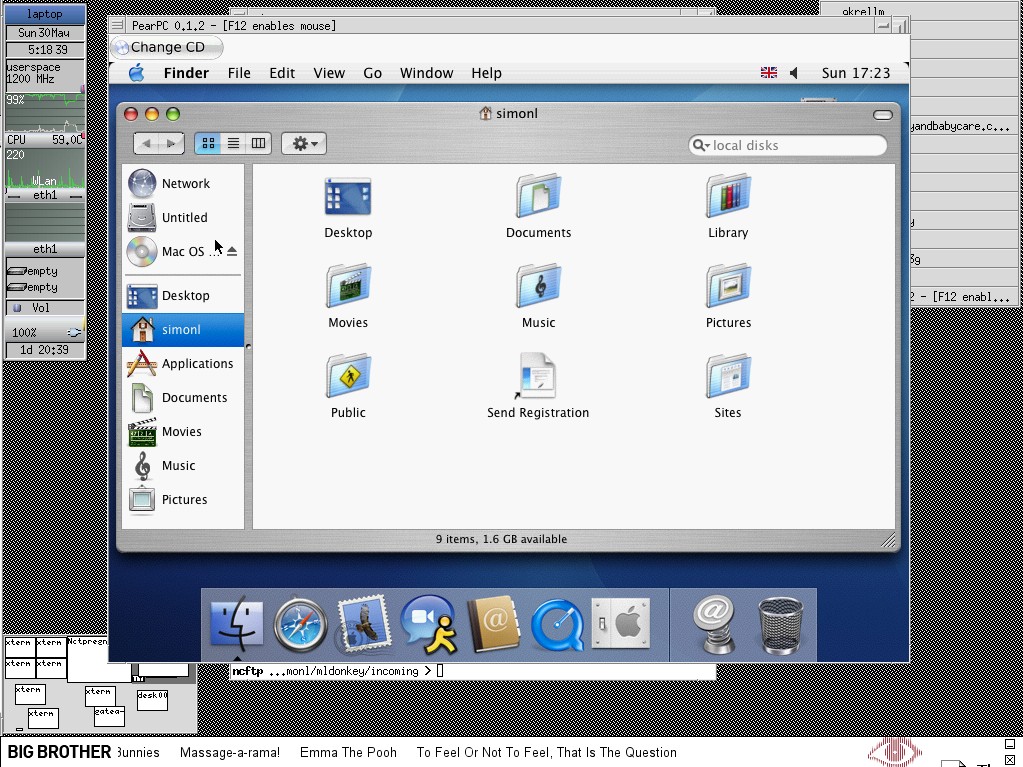Click the sidebar divider handle
The height and width of the screenshot is (767, 1023).
pyautogui.click(x=248, y=346)
